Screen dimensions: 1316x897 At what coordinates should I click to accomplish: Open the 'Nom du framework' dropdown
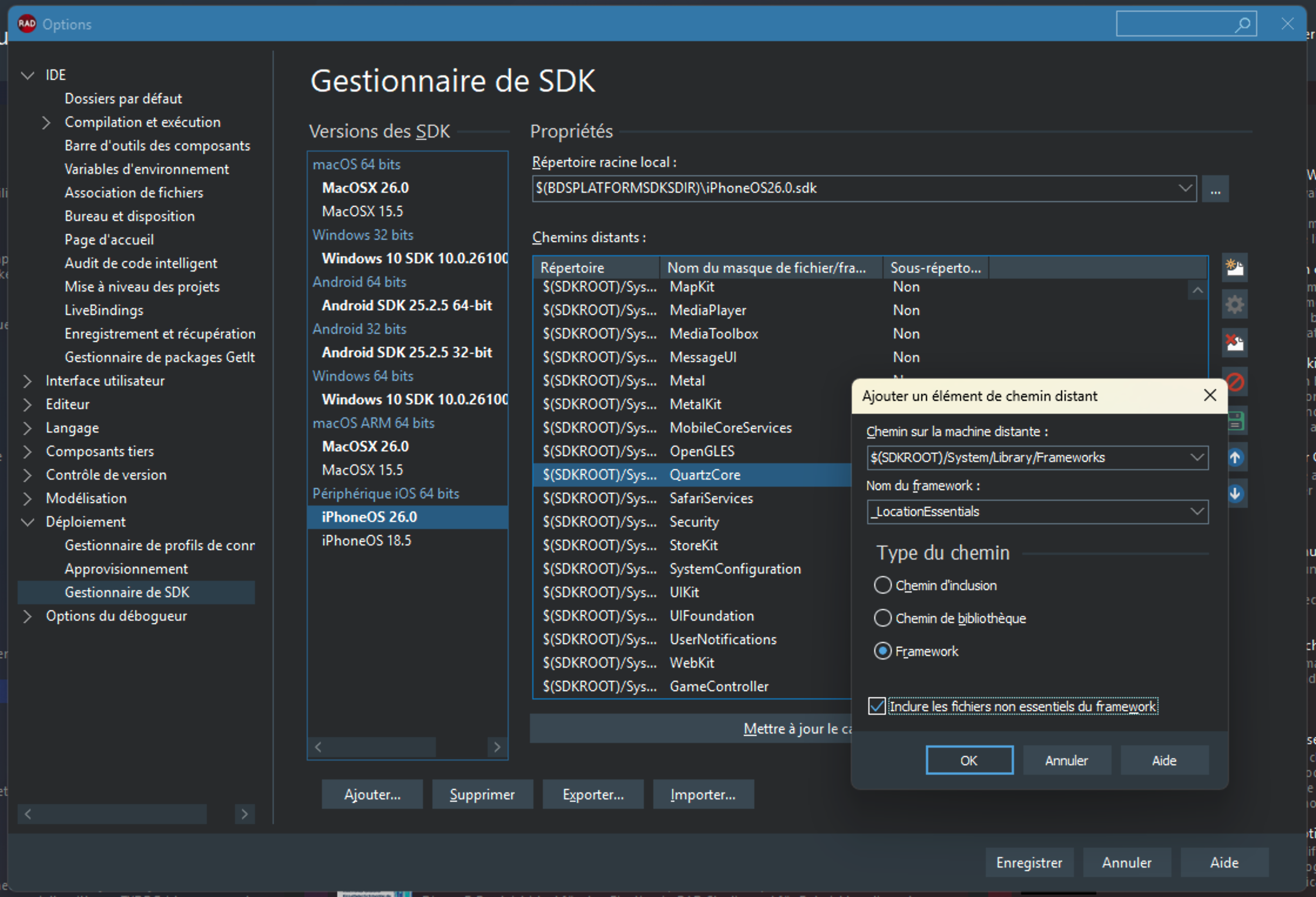click(1197, 511)
